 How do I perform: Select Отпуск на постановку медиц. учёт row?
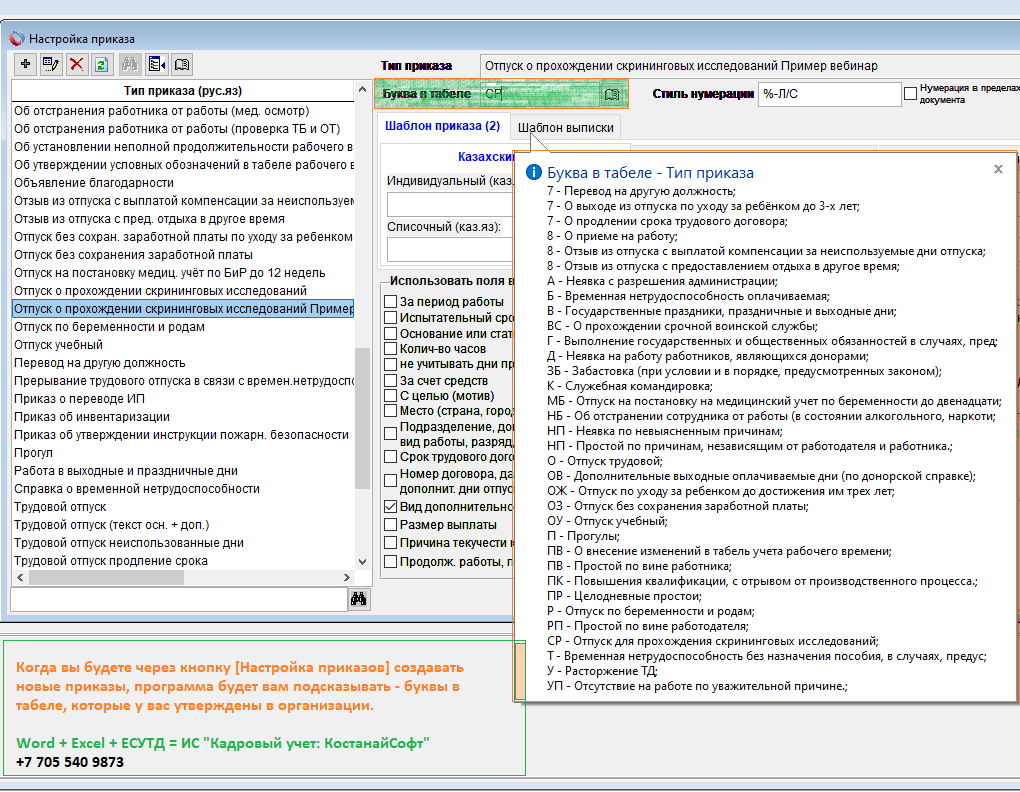click(x=183, y=273)
